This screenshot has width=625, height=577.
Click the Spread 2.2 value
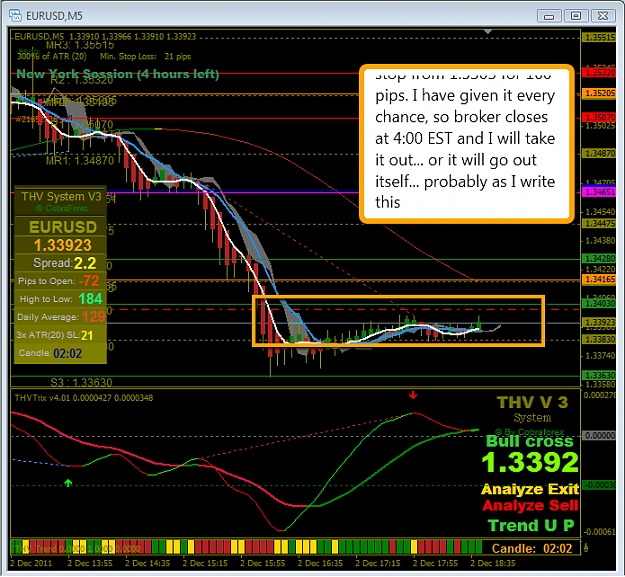coord(85,263)
